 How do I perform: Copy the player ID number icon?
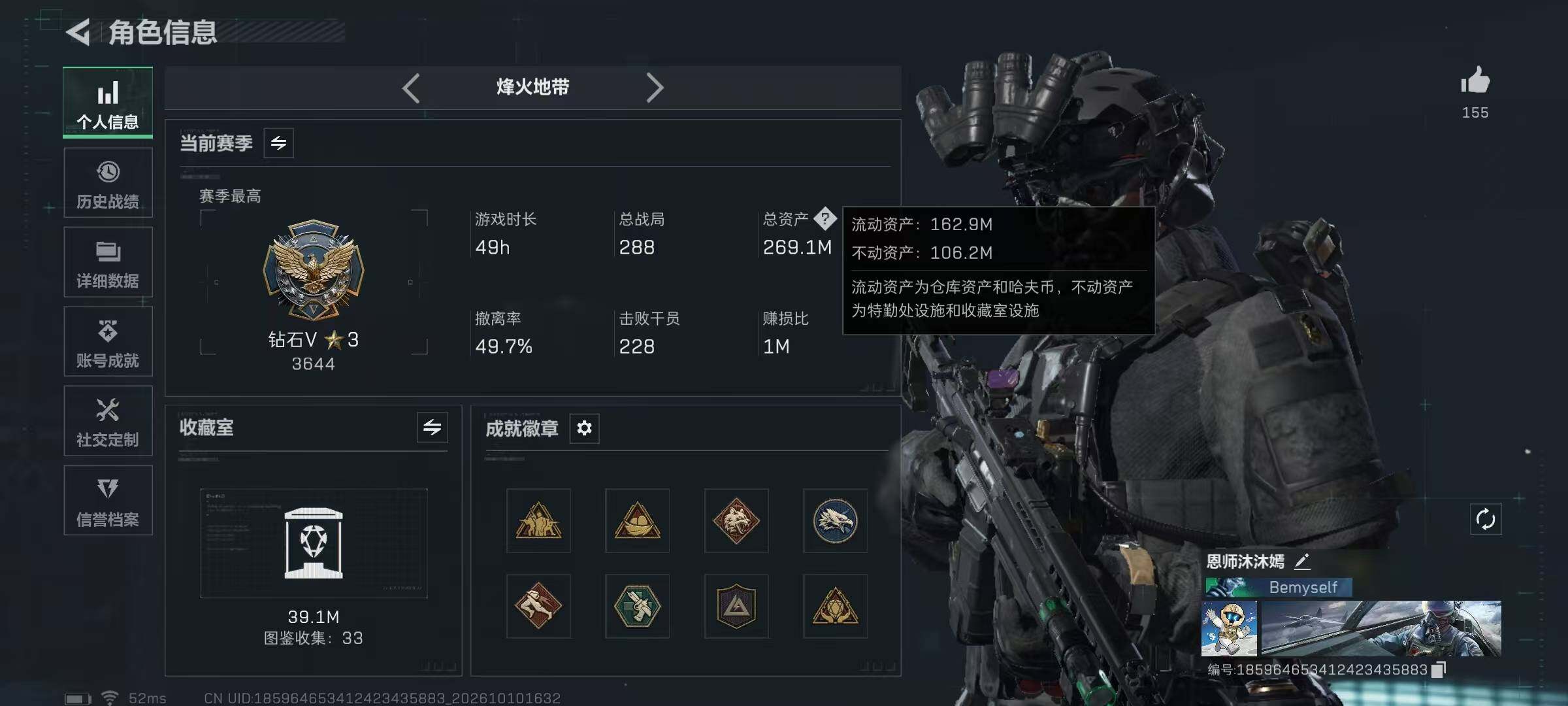[1438, 669]
